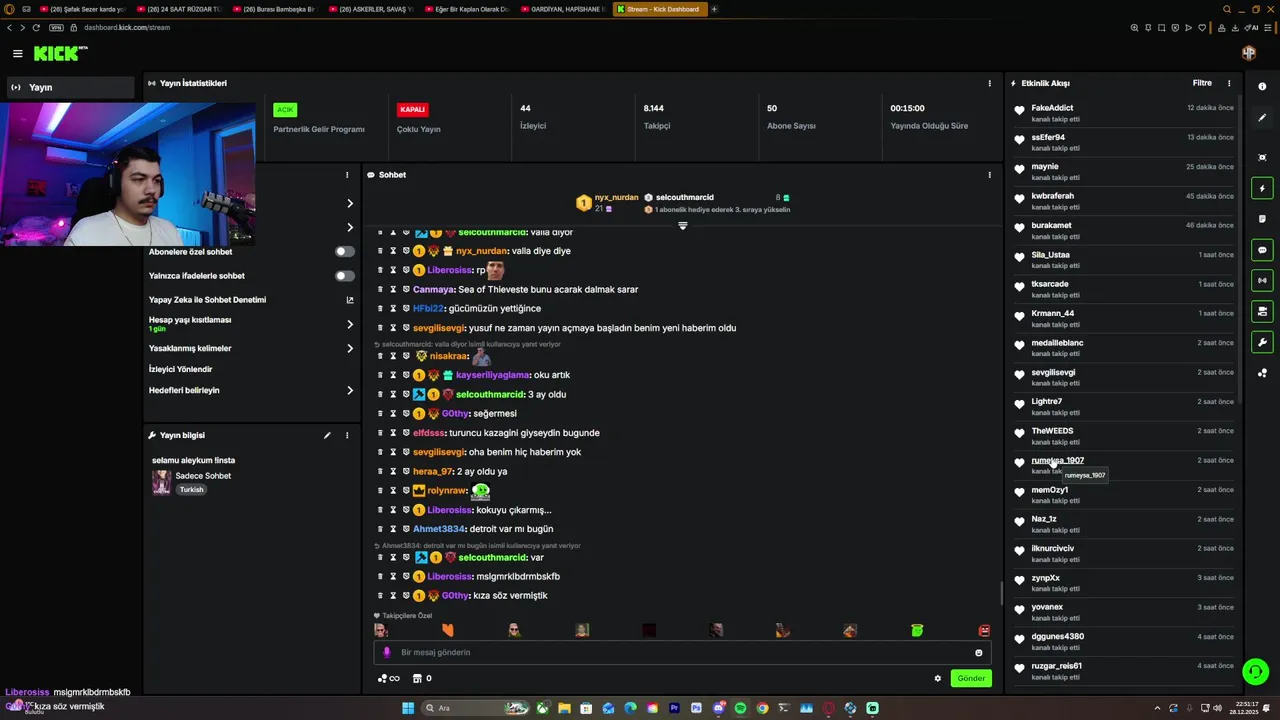Viewport: 1280px width, 720px height.
Task: Click the red KAPALI multistream badge
Action: pyautogui.click(x=413, y=110)
